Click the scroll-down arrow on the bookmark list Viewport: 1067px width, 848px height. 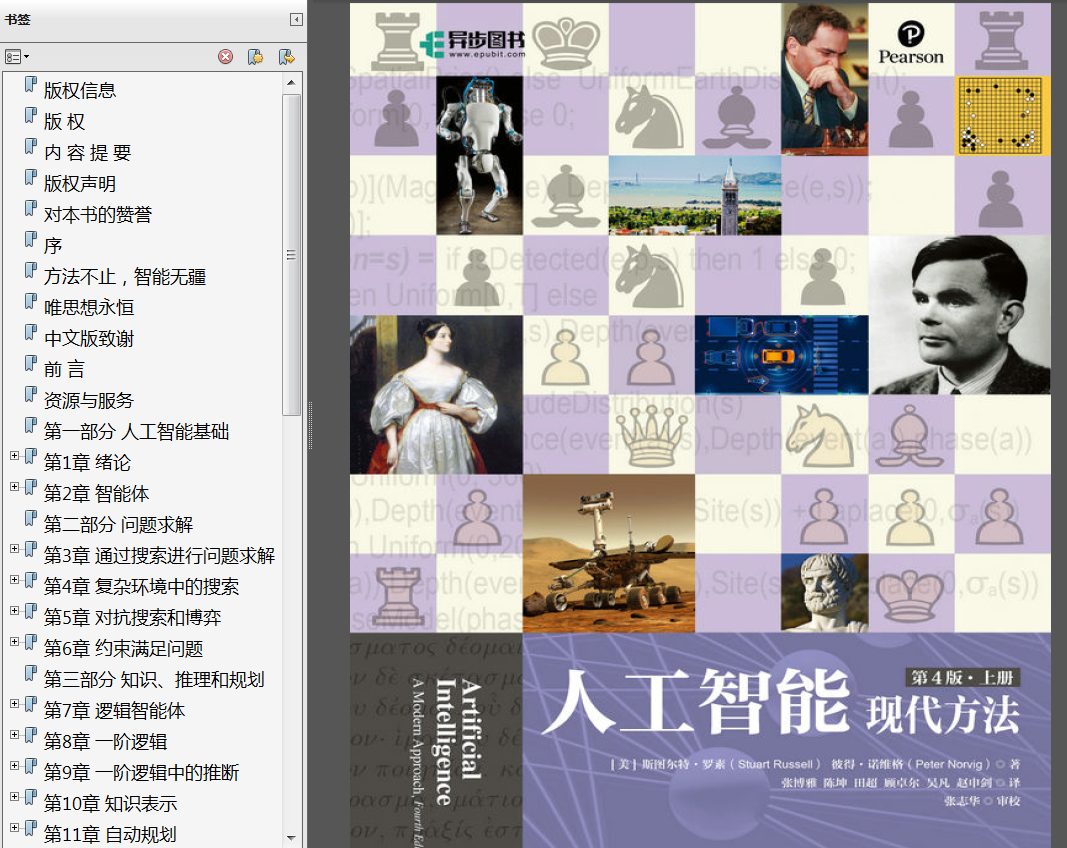click(291, 840)
